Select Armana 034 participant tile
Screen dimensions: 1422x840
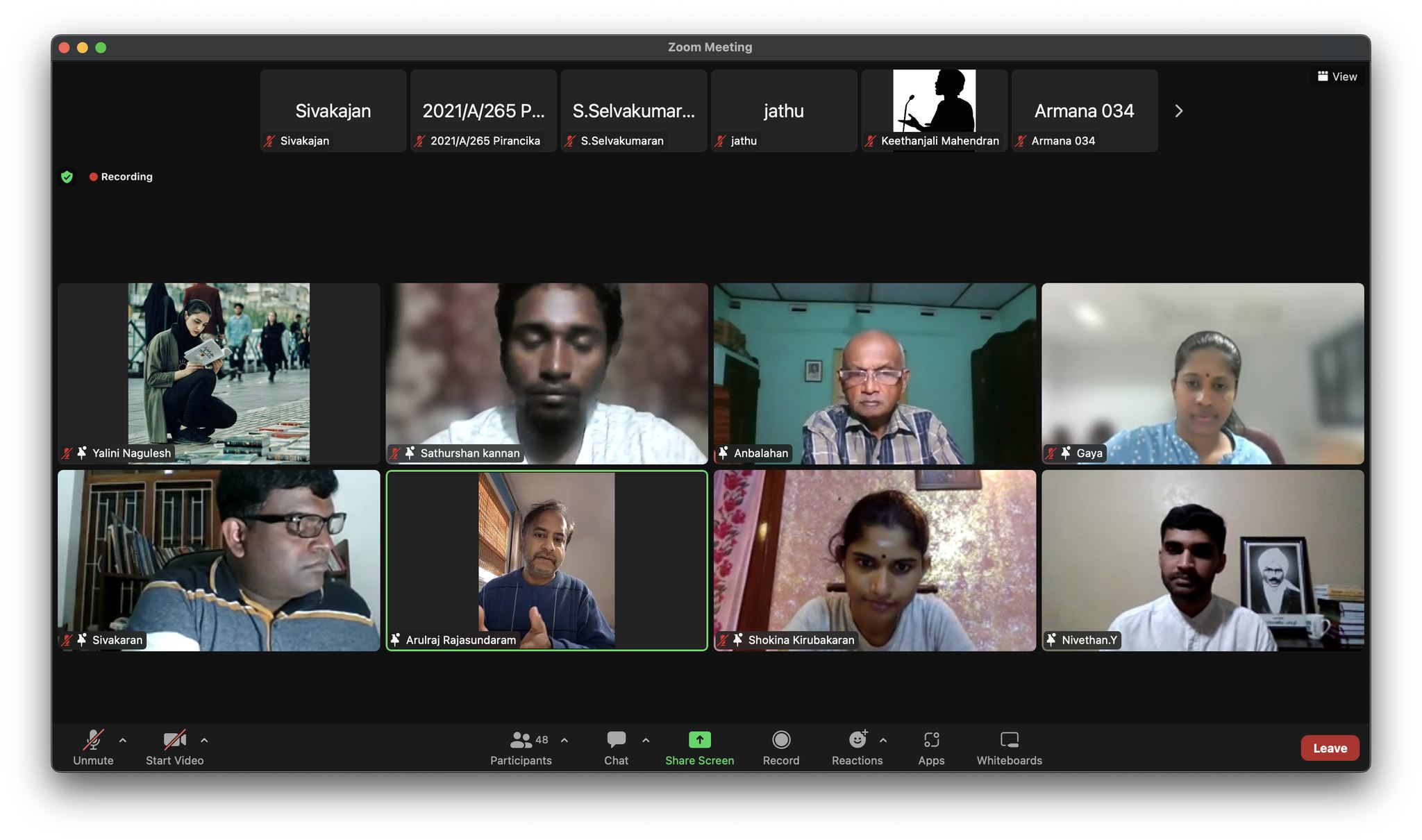(1085, 110)
